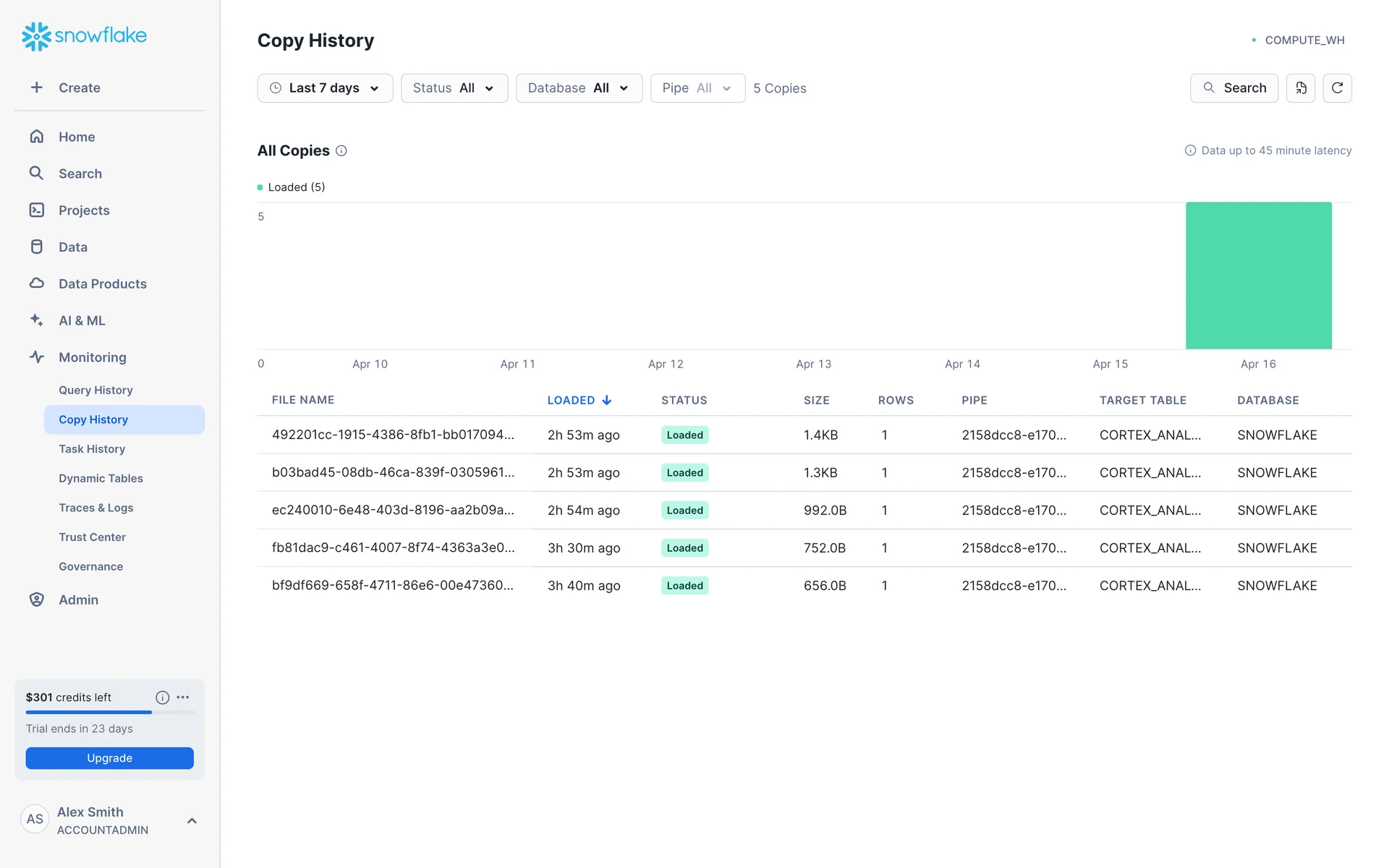Toggle the Loaded (5) chart legend
This screenshot has width=1389, height=868.
[x=292, y=187]
